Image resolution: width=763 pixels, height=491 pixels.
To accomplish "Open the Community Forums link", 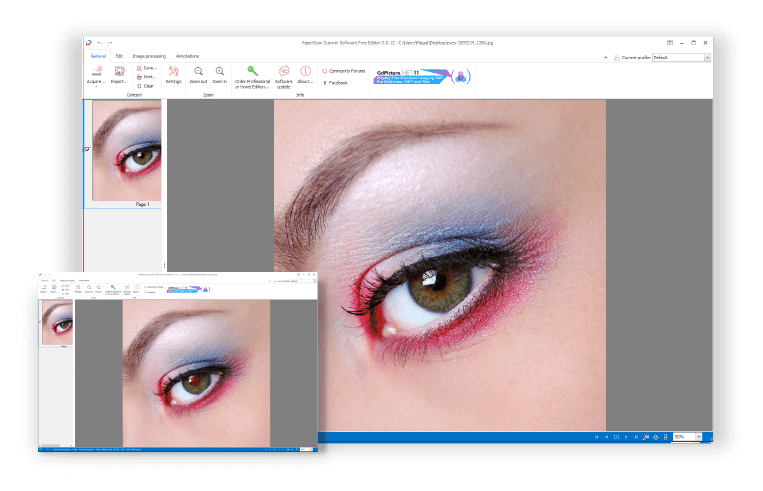I will click(x=345, y=71).
